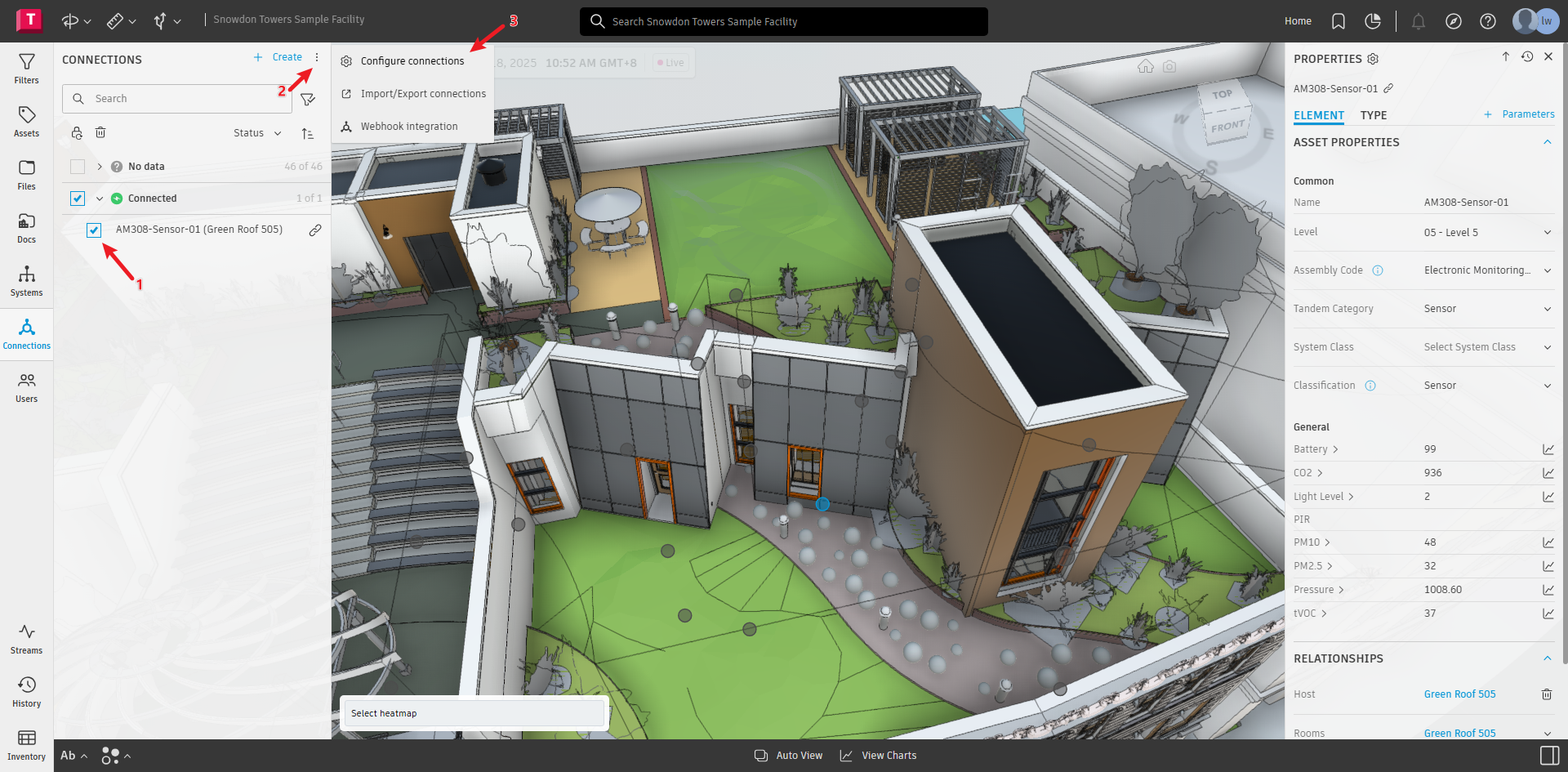Click the Tandem logo icon
The image size is (1568, 772).
pyautogui.click(x=29, y=20)
